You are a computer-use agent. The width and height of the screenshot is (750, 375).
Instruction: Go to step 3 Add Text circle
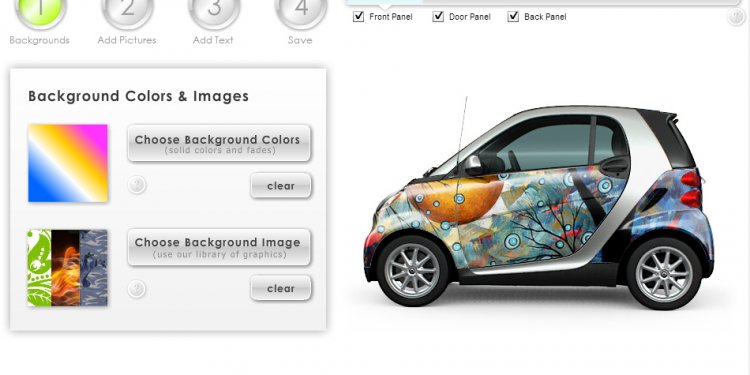point(214,11)
